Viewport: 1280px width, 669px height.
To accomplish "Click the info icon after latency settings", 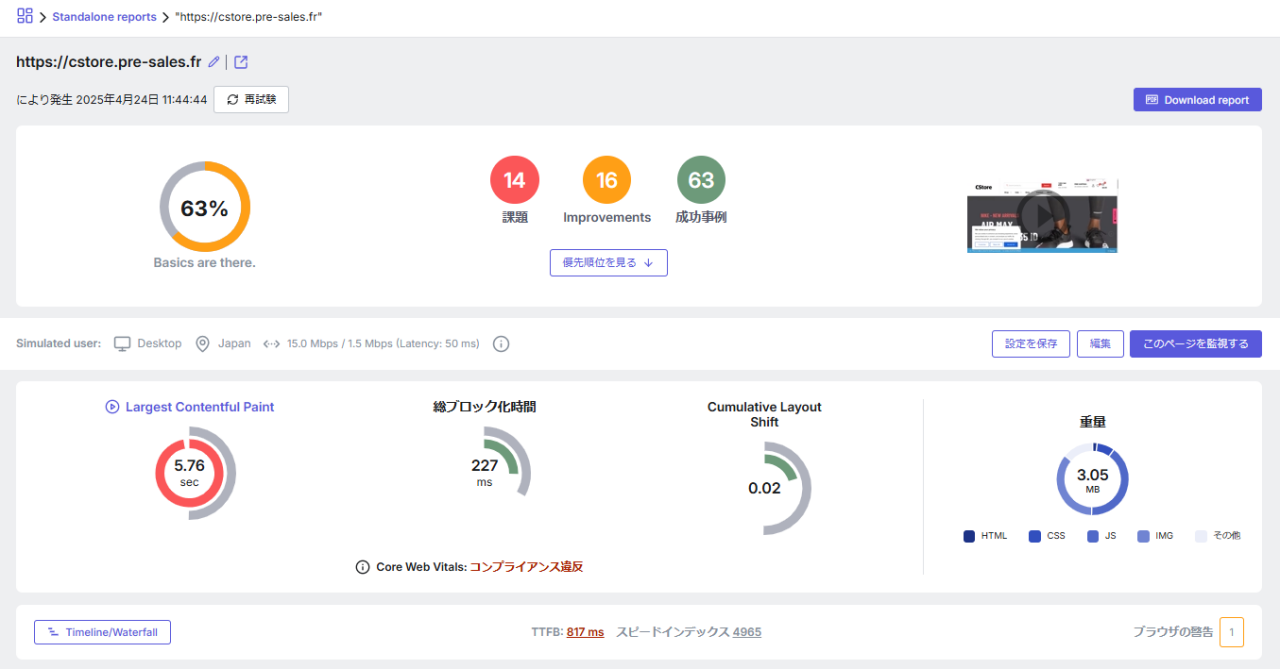I will pyautogui.click(x=501, y=344).
